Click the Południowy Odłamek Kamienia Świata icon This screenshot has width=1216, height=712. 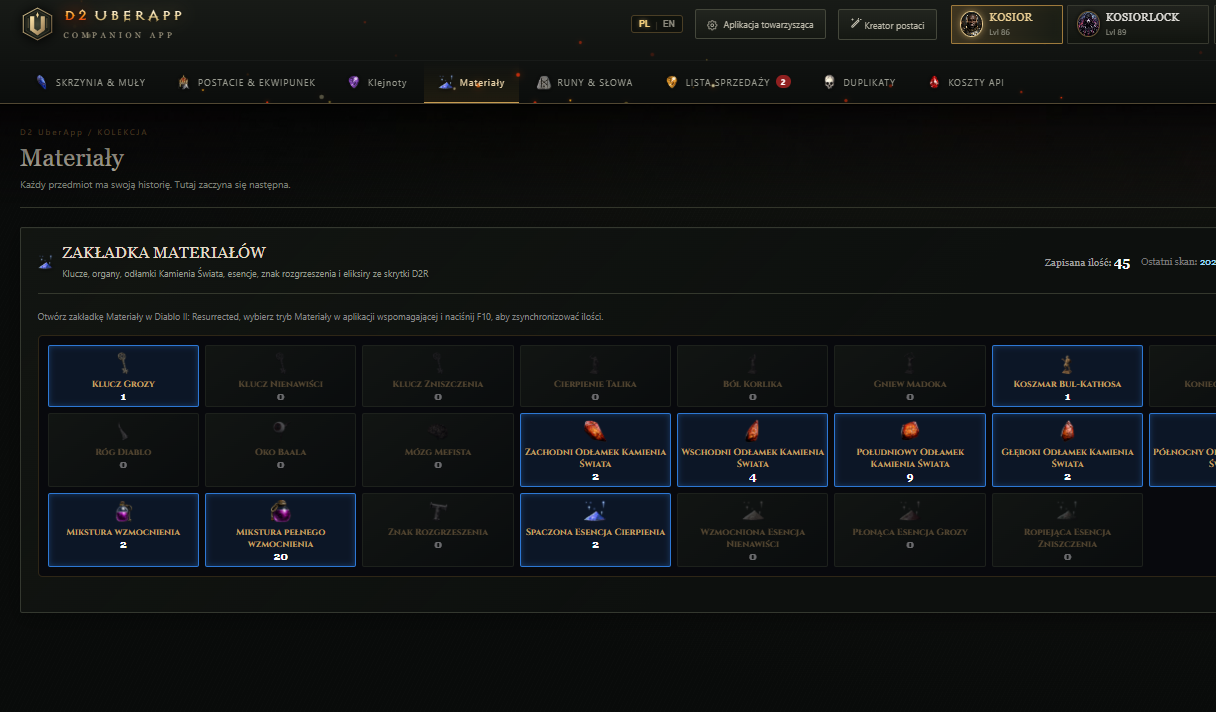coord(910,431)
